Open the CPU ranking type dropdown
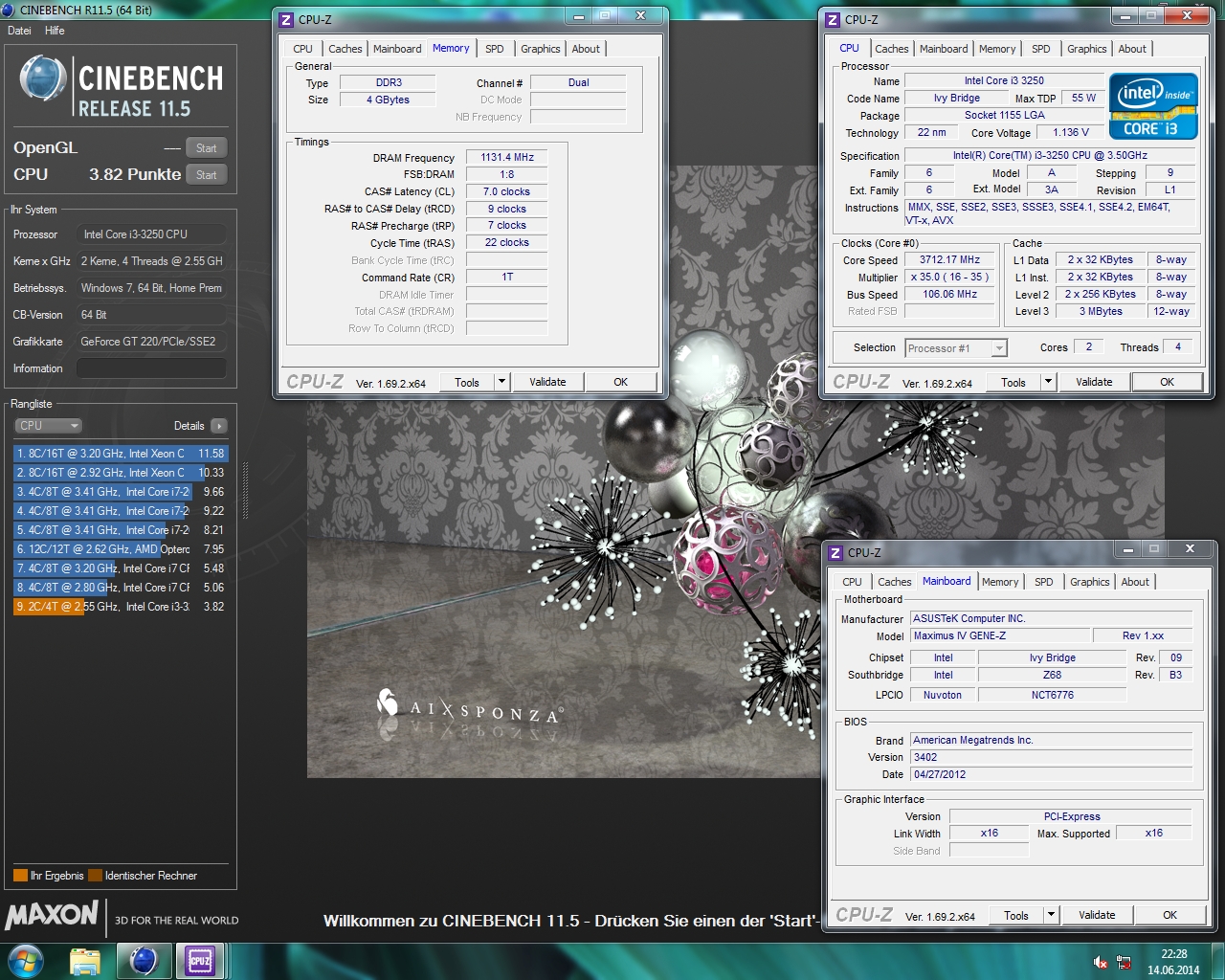1225x980 pixels. [48, 426]
